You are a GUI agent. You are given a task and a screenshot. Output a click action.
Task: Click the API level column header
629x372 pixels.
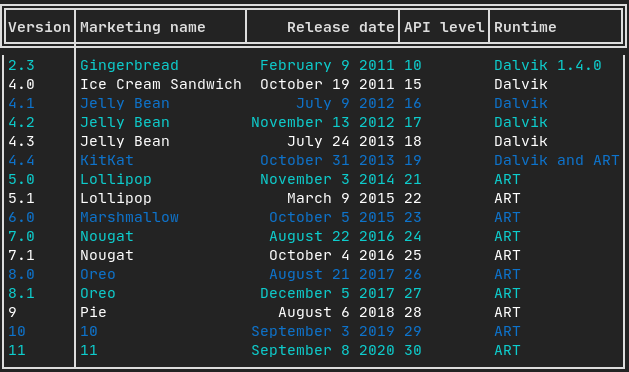444,27
